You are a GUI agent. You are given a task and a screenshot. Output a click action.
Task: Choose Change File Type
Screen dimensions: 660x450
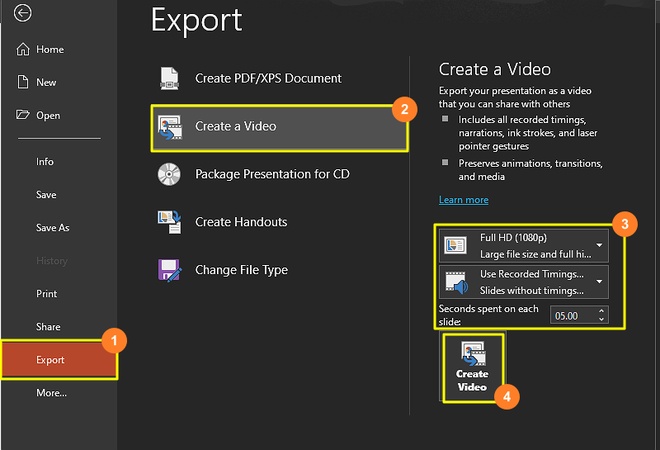coord(279,270)
